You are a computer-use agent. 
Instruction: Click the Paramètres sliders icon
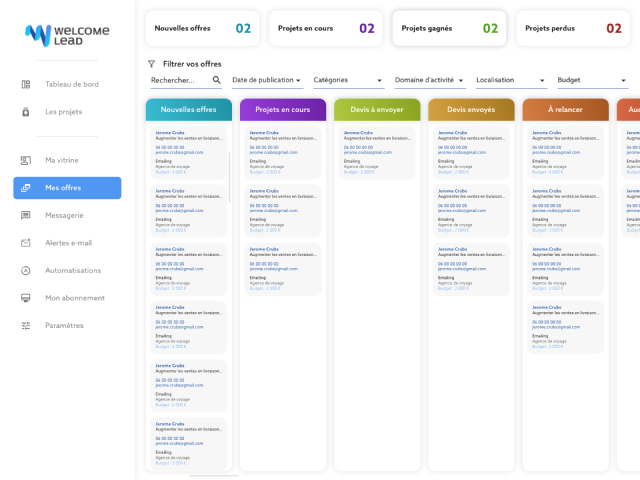26,325
